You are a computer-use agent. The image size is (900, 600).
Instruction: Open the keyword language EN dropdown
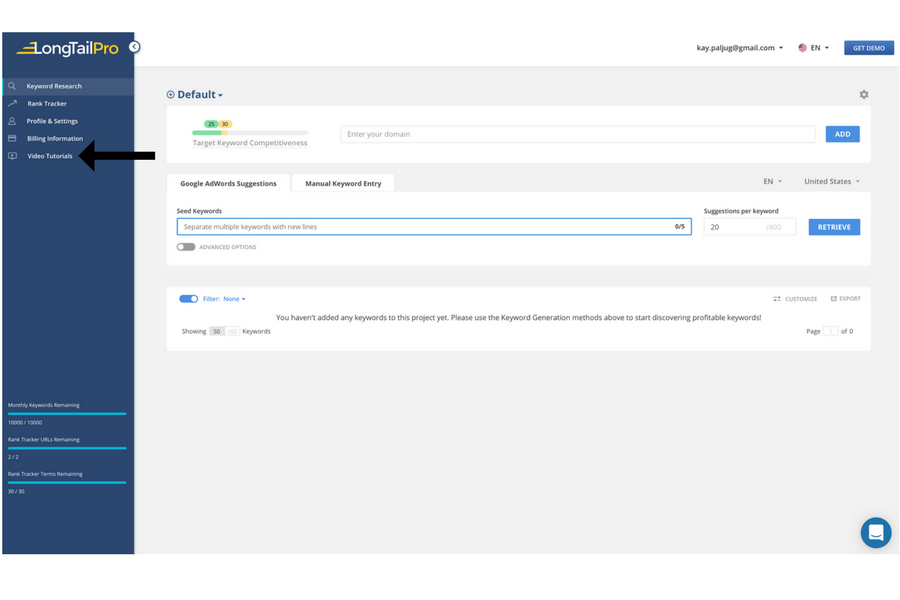tap(773, 181)
